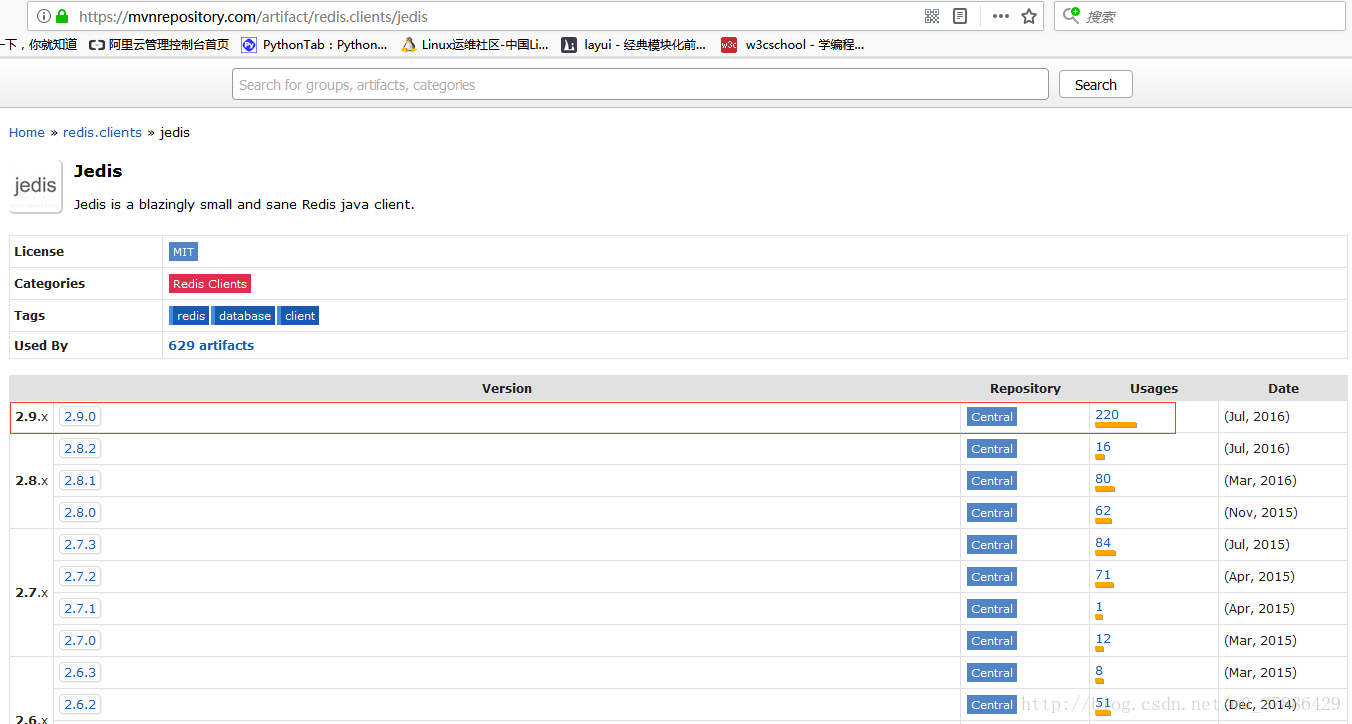Screen dimensions: 1352x724
Task: Open the 12 usages link
Action: click(x=1103, y=639)
